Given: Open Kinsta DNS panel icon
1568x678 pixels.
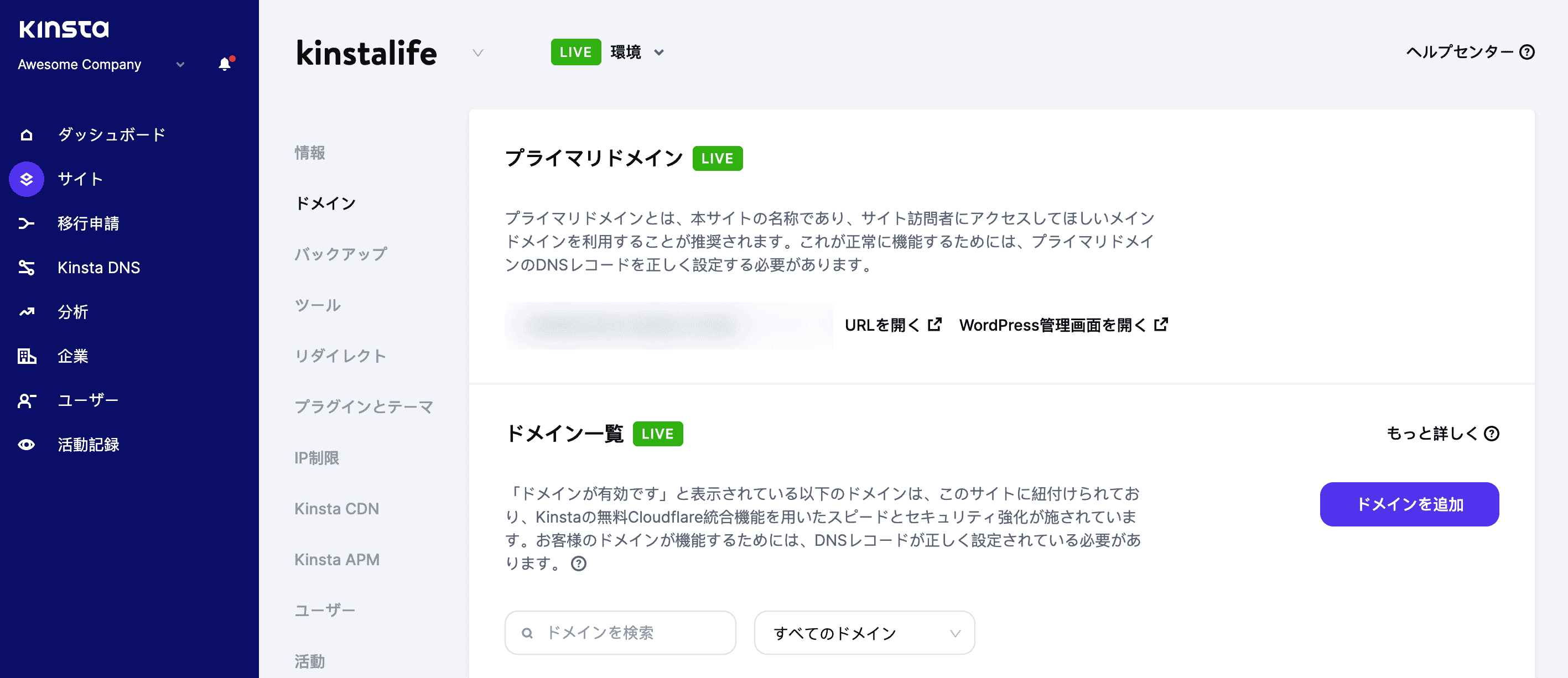Looking at the screenshot, I should [x=27, y=268].
